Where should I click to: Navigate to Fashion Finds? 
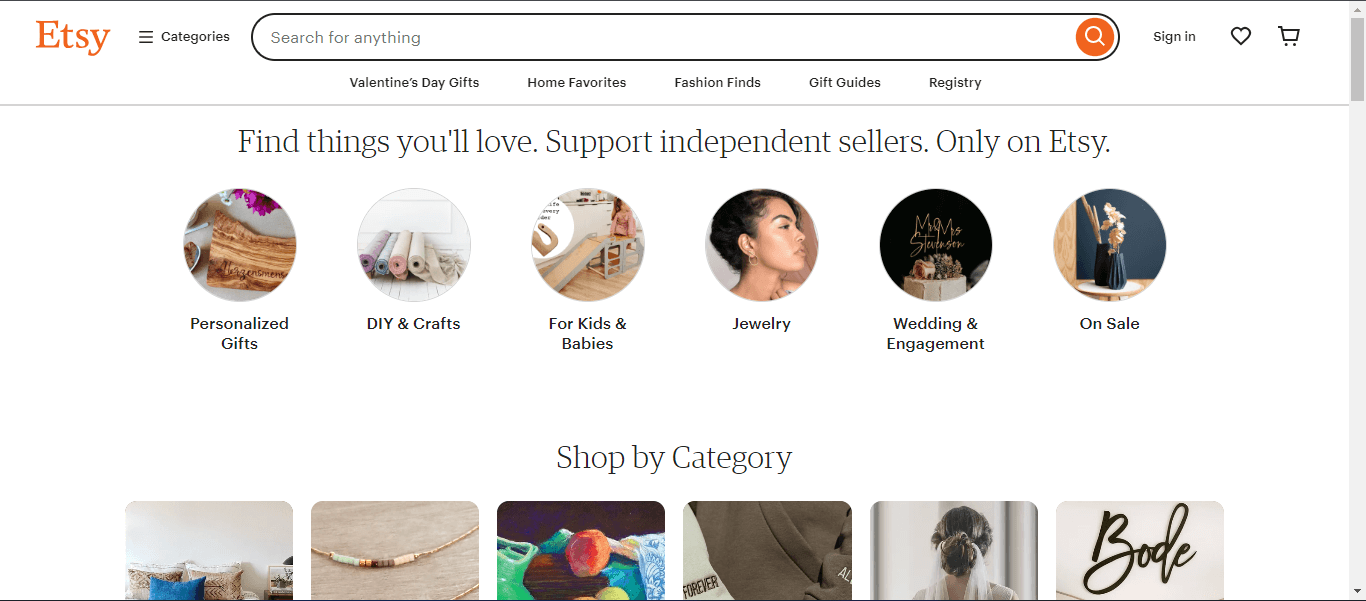[x=717, y=82]
